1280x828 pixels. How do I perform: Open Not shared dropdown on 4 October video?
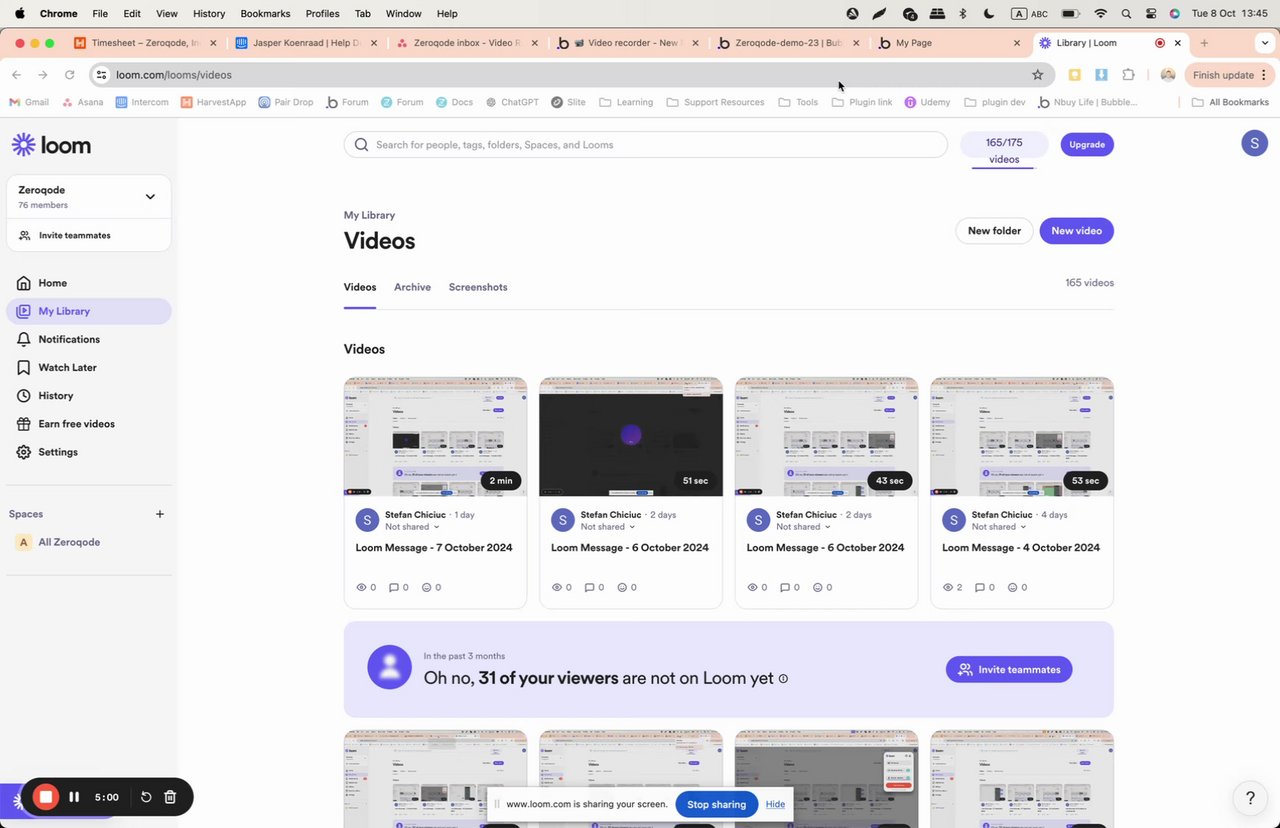coord(999,527)
